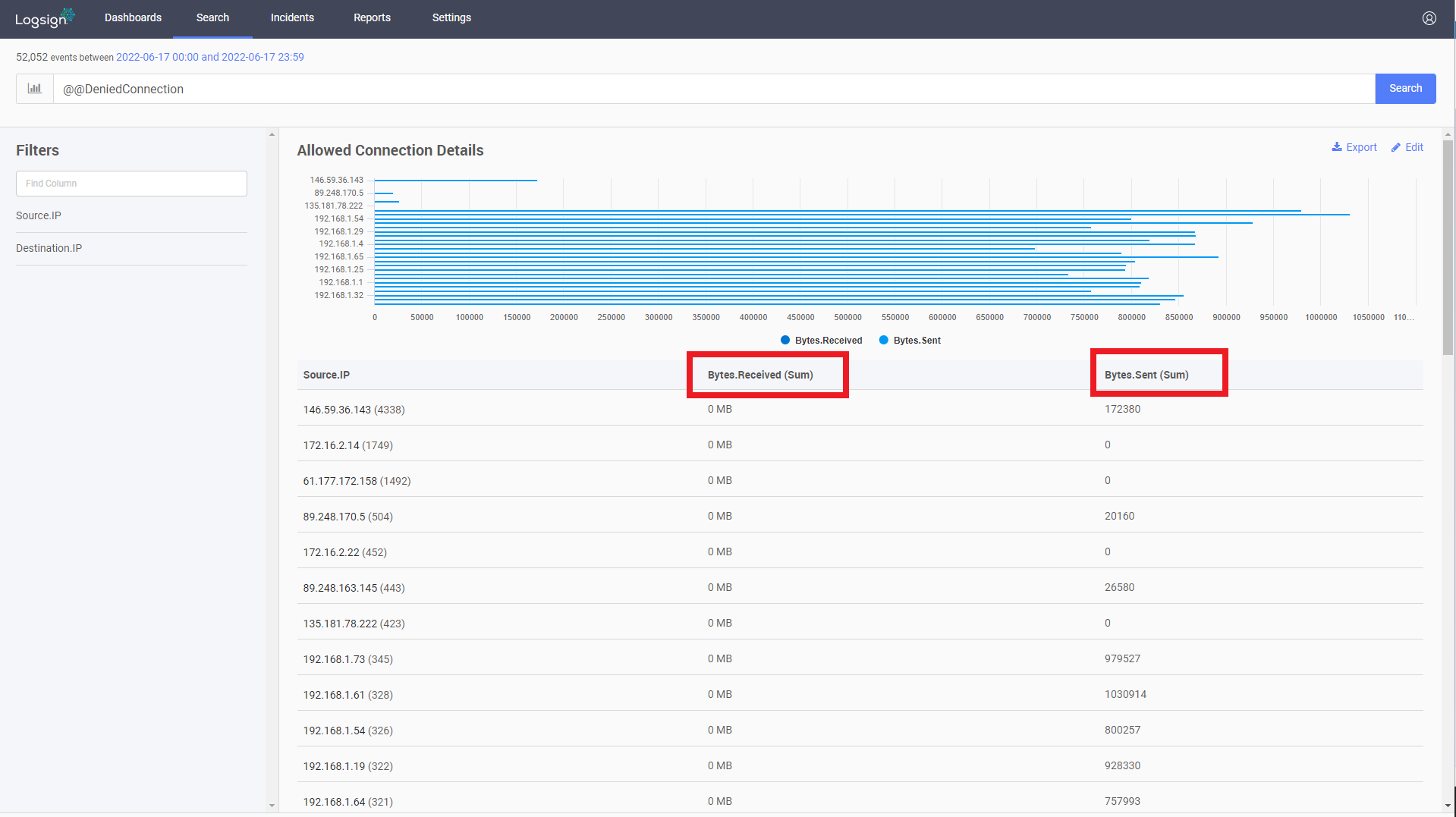
Task: Open the Incidents menu
Action: (x=292, y=17)
